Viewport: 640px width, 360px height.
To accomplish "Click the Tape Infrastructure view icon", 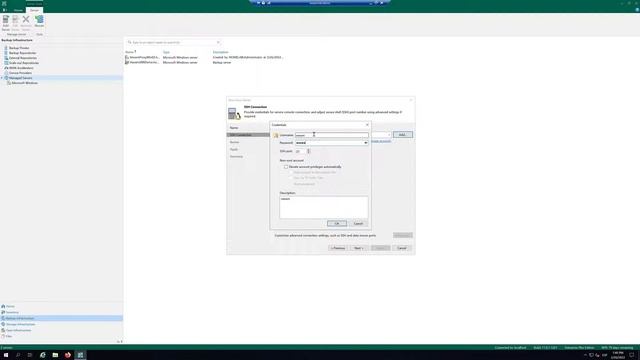I will pyautogui.click(x=3, y=330).
